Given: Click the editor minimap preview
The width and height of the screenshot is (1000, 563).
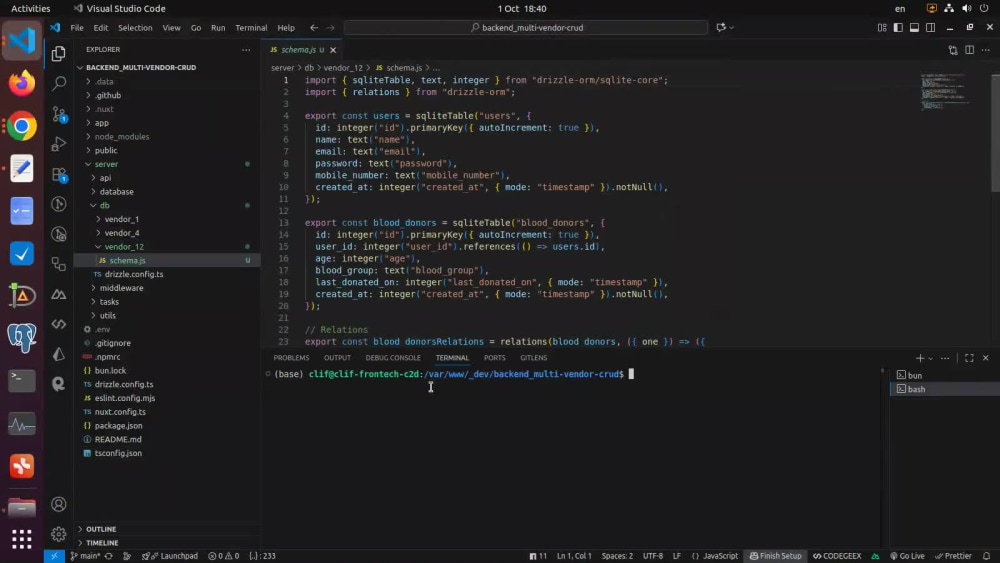Looking at the screenshot, I should [x=946, y=91].
